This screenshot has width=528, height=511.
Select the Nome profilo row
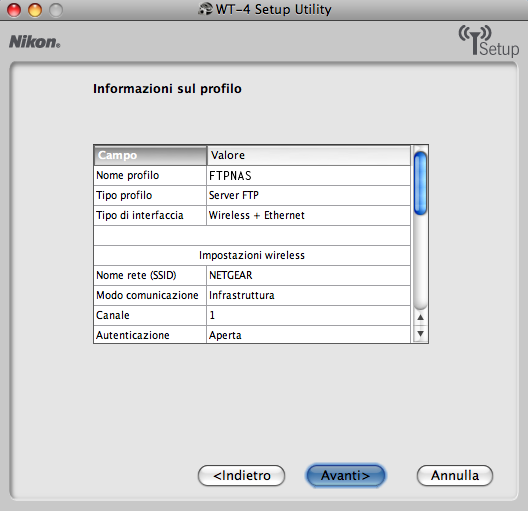[x=252, y=175]
